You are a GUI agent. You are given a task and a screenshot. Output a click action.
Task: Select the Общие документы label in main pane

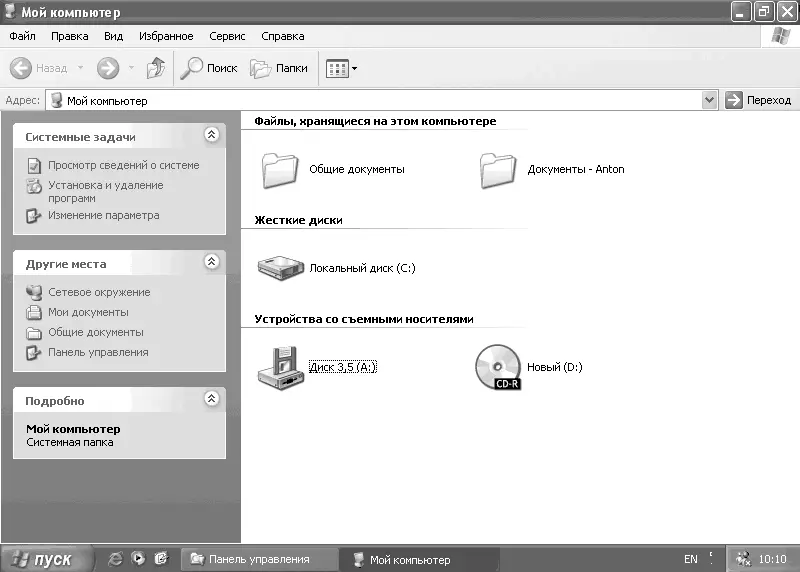[357, 169]
